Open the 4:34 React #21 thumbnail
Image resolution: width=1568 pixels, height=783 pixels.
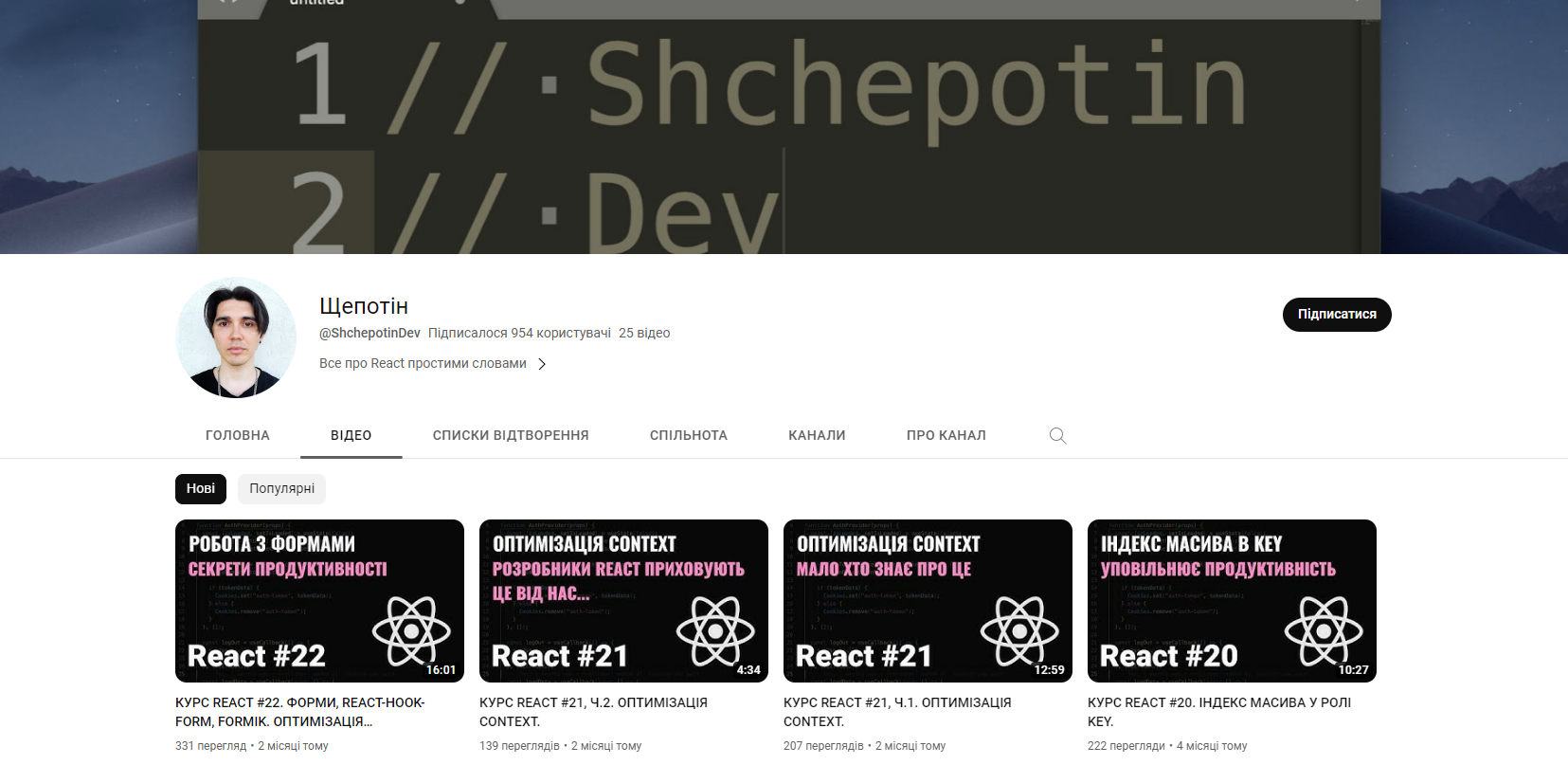(623, 601)
